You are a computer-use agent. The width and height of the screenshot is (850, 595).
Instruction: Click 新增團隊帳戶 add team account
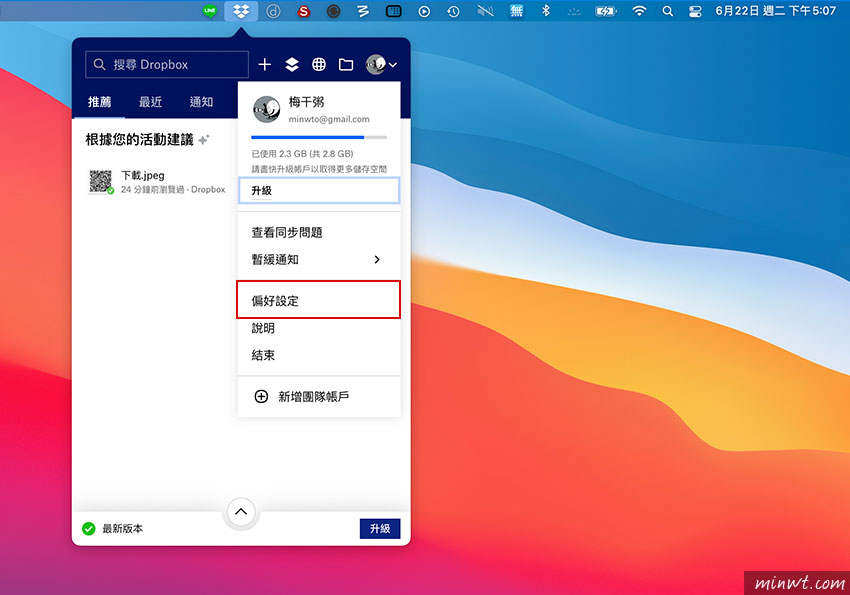coord(319,397)
